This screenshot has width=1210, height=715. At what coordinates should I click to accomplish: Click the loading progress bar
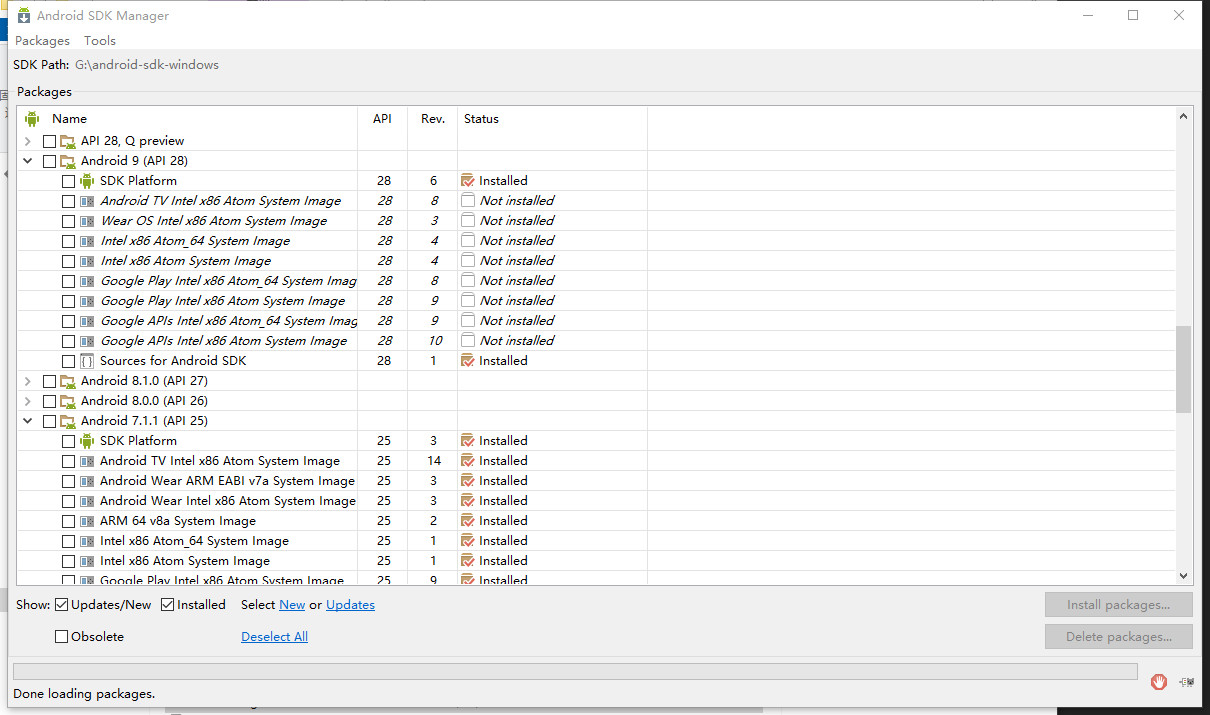575,672
